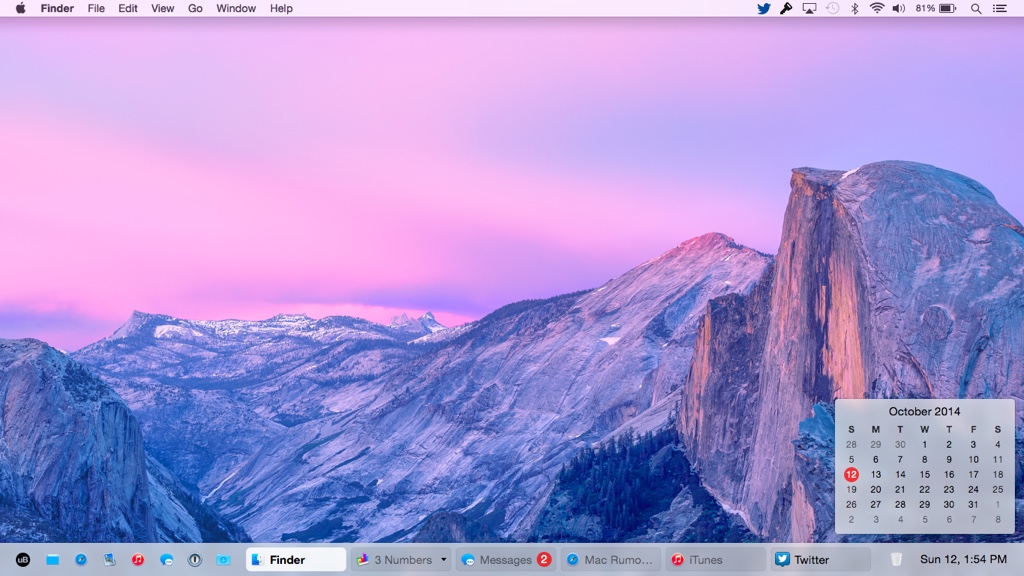Open the Notification Center list icon
The height and width of the screenshot is (576, 1024).
[x=999, y=8]
